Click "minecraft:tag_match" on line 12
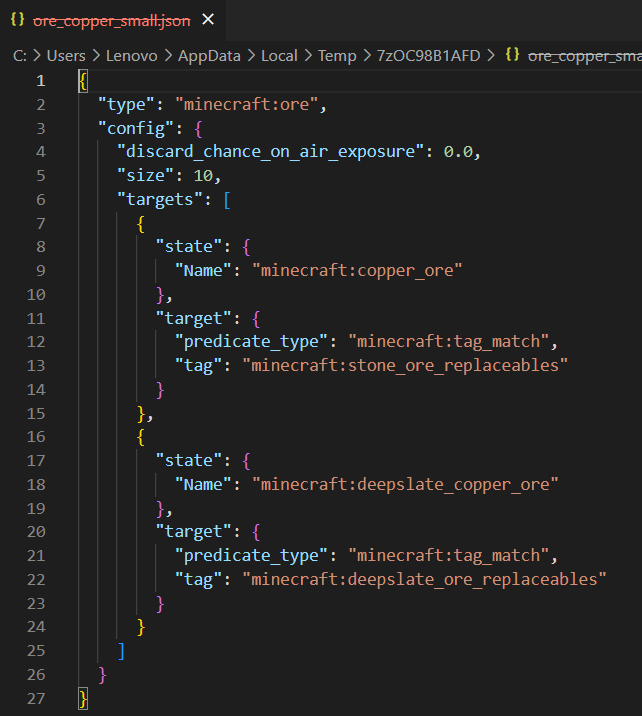 pos(448,342)
